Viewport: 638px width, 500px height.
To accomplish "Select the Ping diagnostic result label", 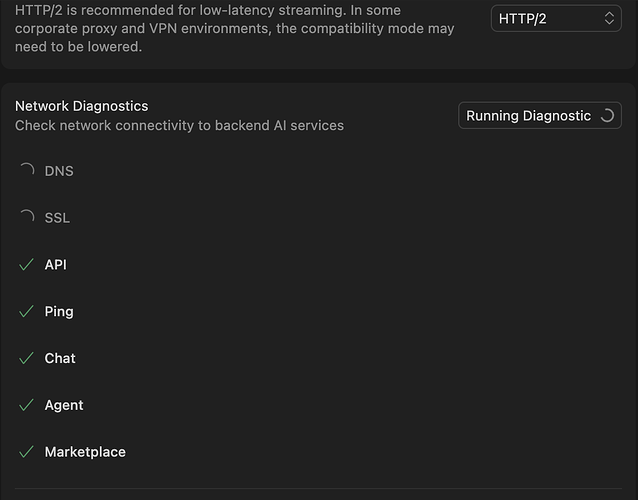I will 59,312.
